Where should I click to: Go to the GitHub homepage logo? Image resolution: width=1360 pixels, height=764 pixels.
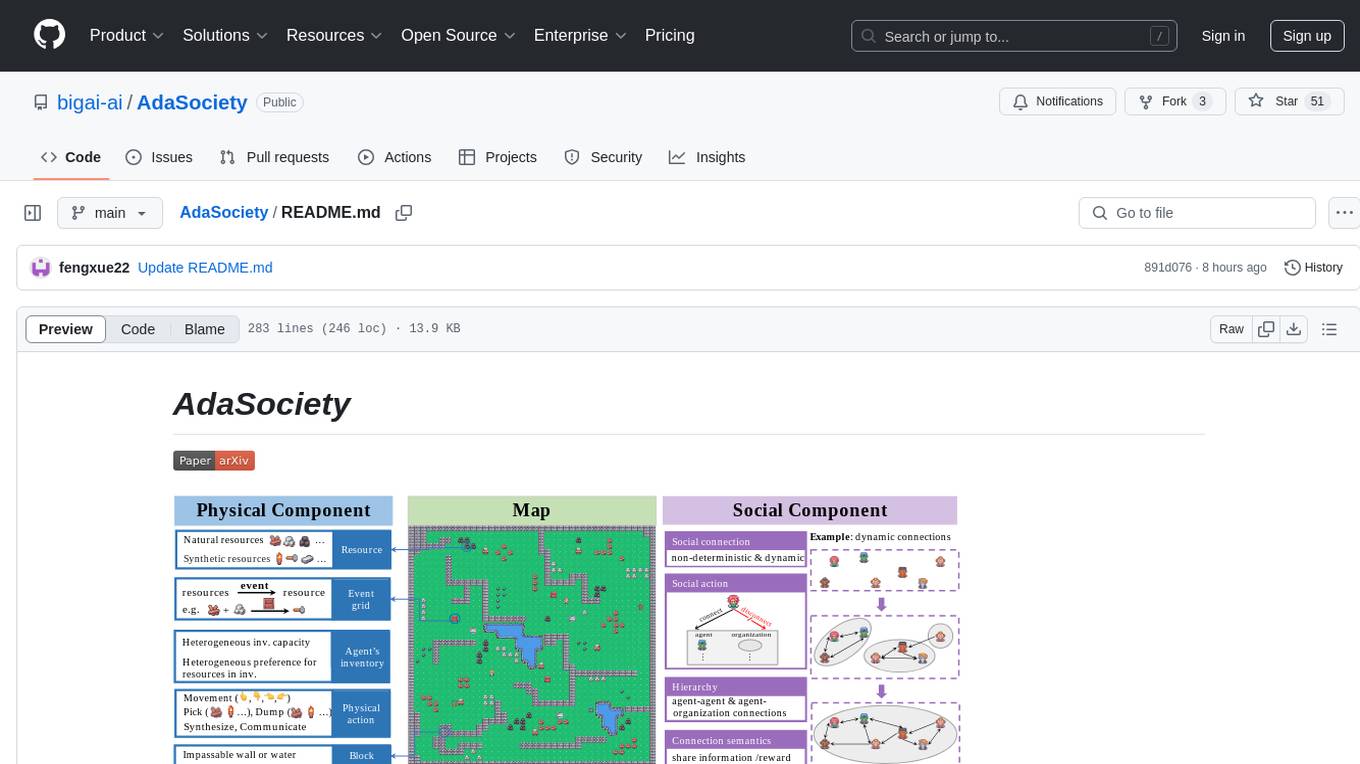49,35
